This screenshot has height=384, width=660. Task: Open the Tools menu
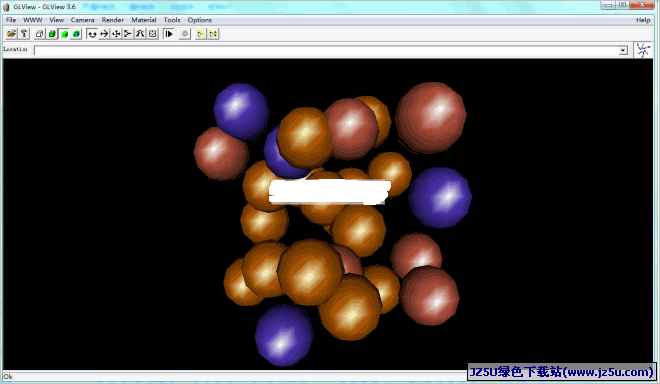[x=172, y=20]
